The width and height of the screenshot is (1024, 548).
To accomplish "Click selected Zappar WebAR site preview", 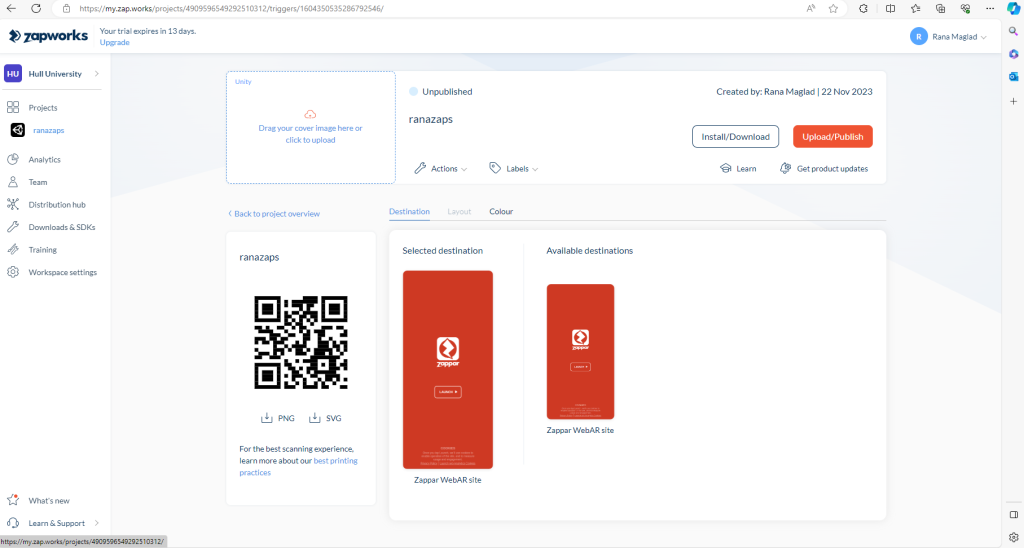I will (448, 370).
